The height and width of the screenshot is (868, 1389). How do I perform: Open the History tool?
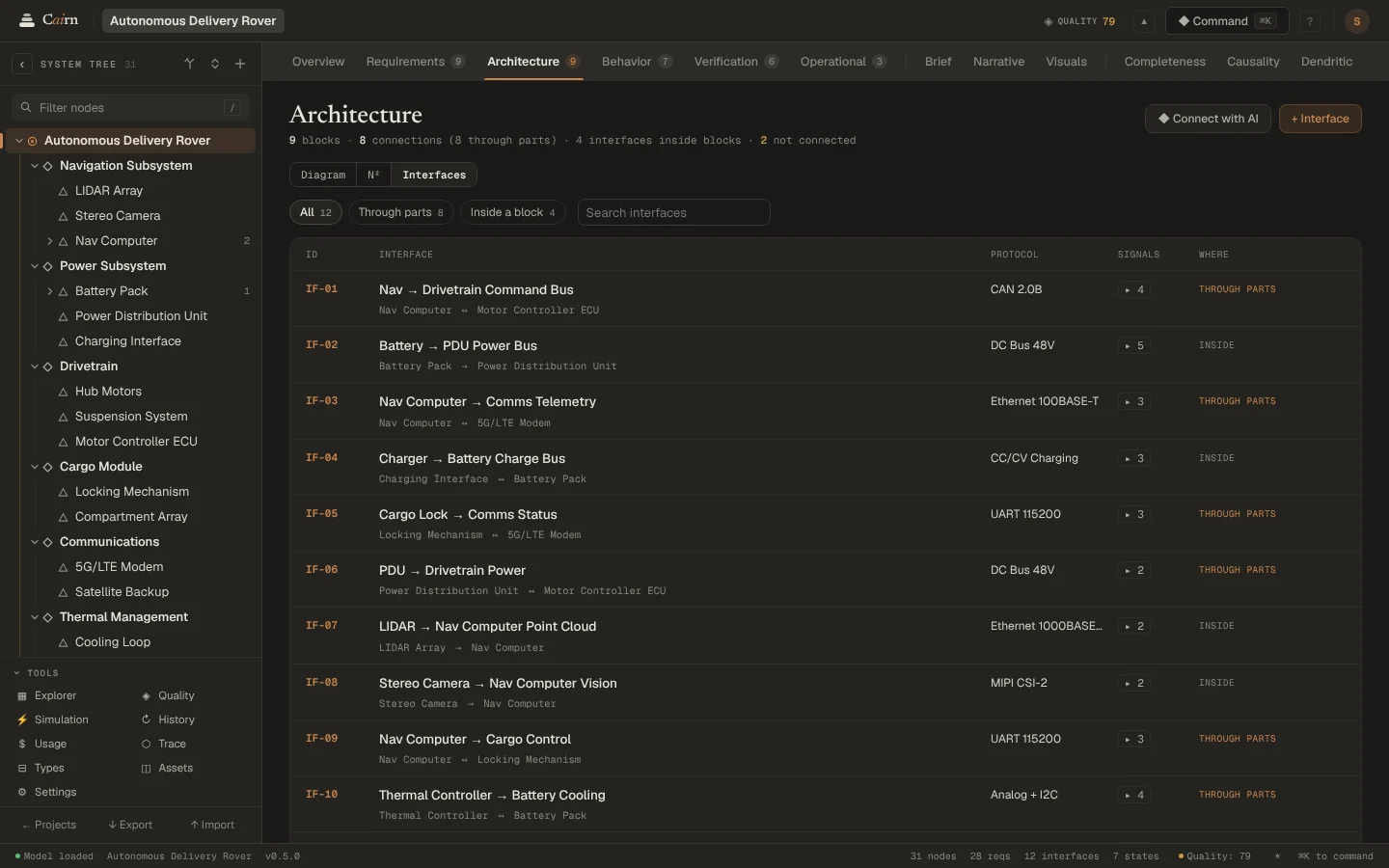168,719
